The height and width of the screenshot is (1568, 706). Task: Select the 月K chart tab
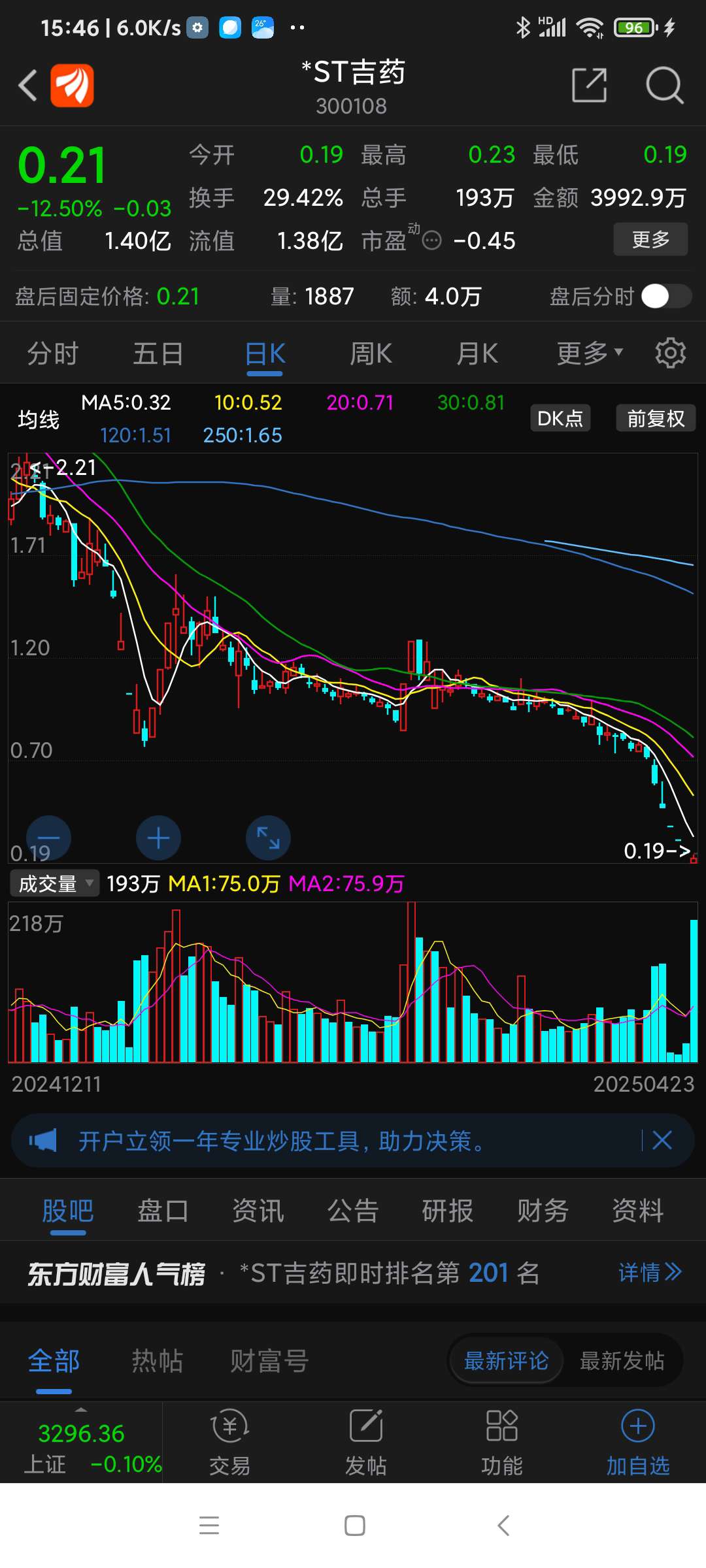(477, 353)
